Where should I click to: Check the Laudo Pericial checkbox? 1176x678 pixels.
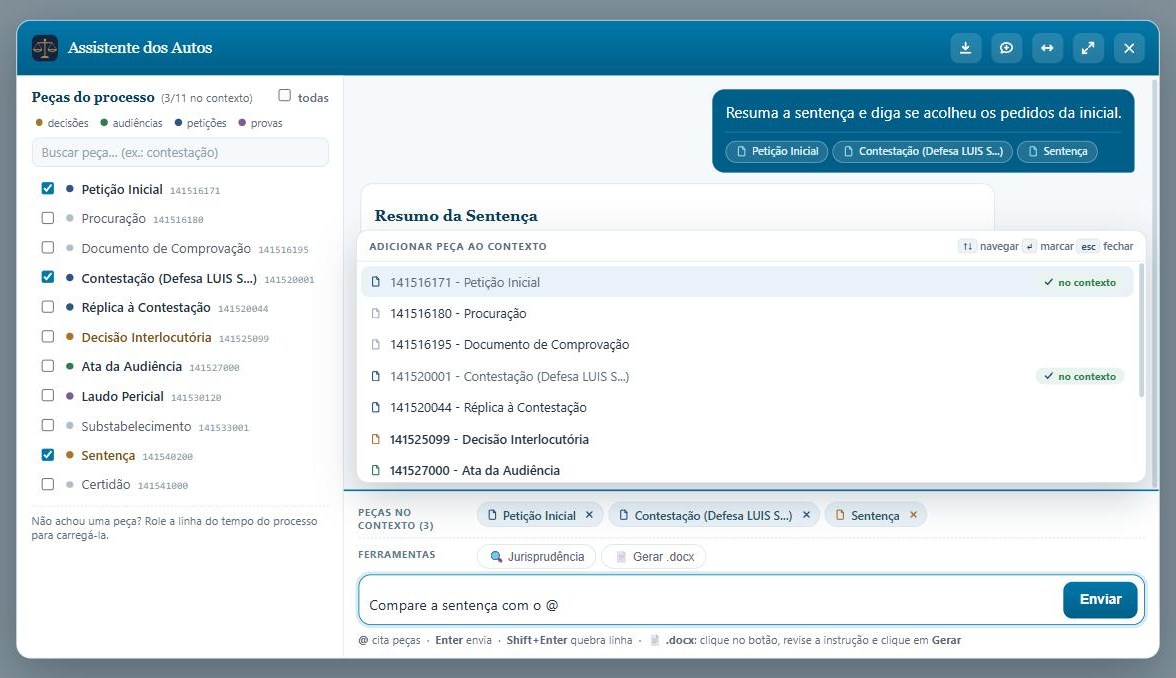[x=48, y=395]
